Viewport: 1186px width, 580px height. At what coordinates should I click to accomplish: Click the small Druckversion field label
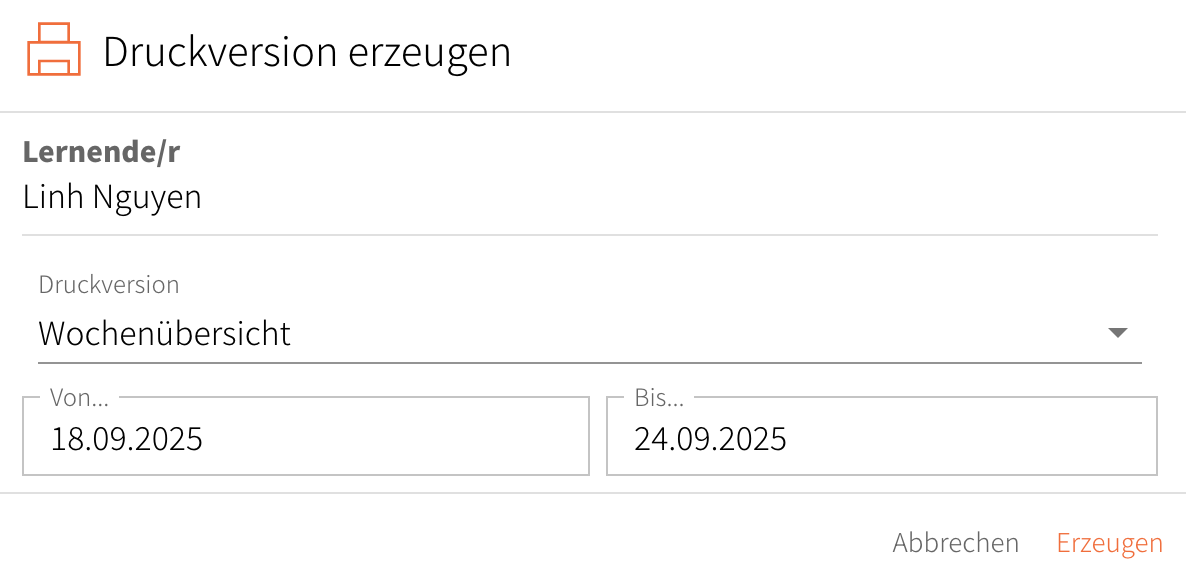(109, 284)
